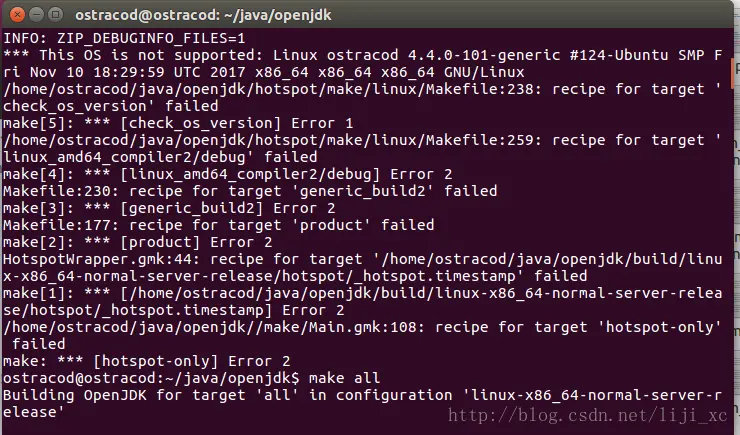
Task: Minimize the terminal window
Action: [36, 15]
